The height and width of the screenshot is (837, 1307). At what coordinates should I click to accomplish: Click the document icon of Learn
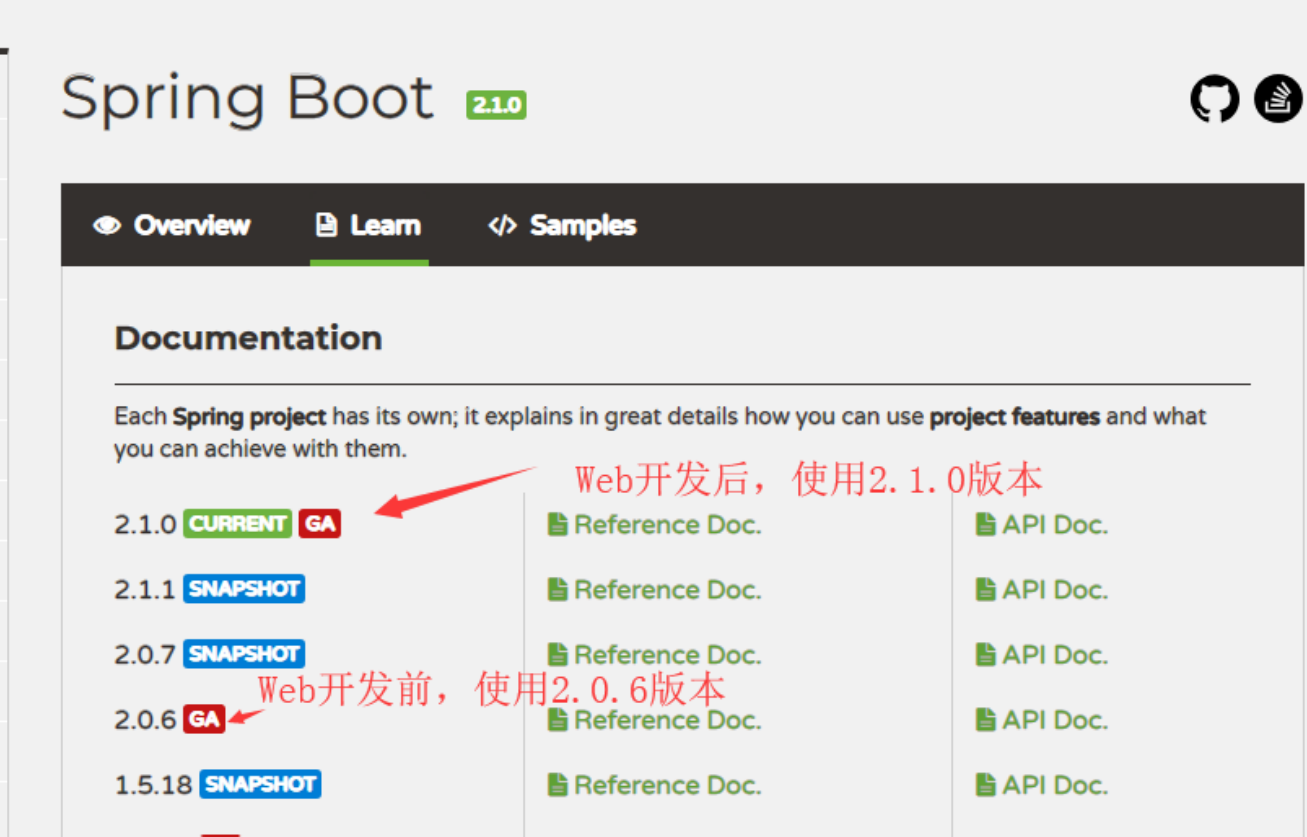click(x=326, y=225)
